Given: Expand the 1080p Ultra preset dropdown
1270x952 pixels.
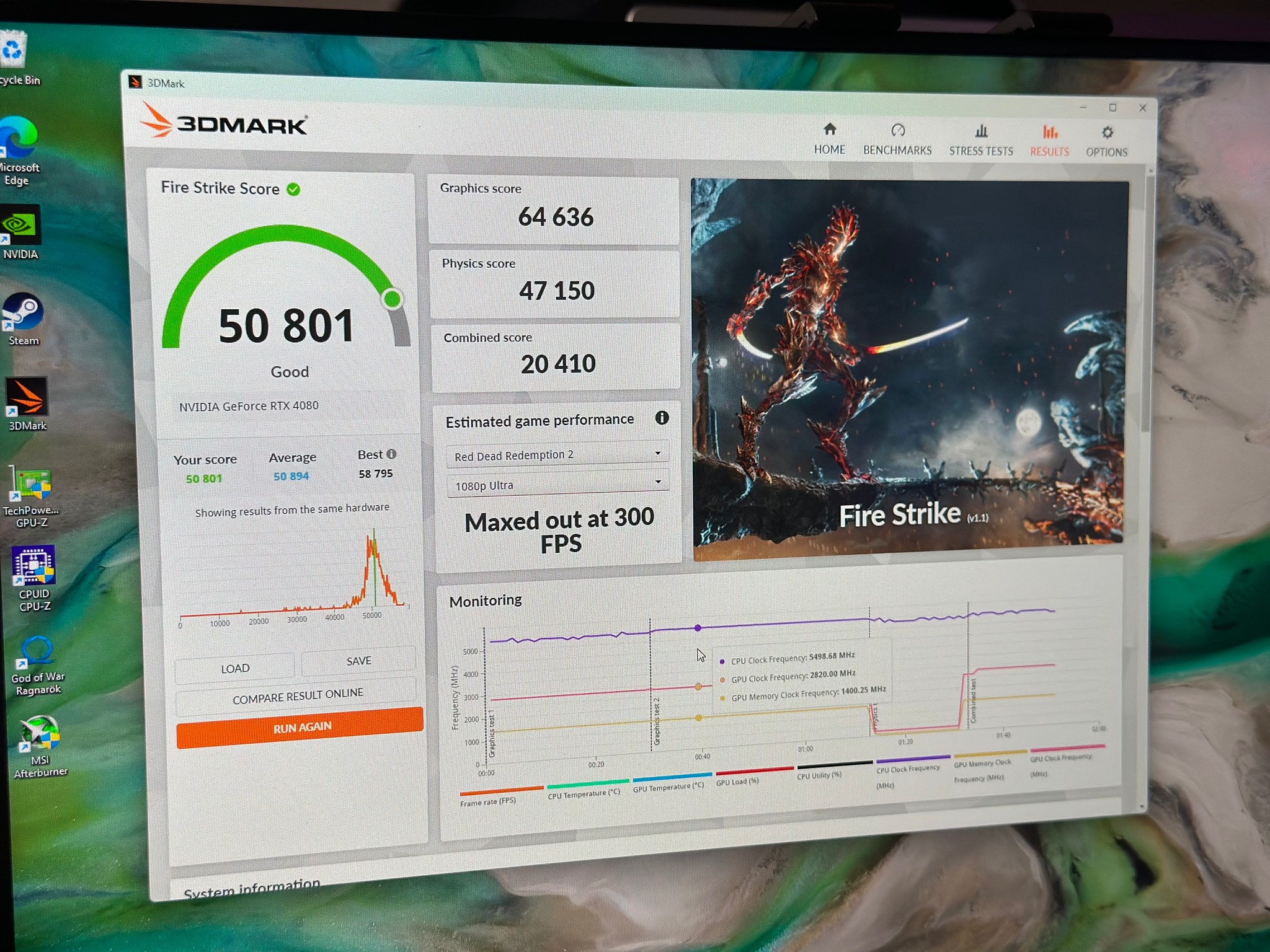Looking at the screenshot, I should point(558,484).
